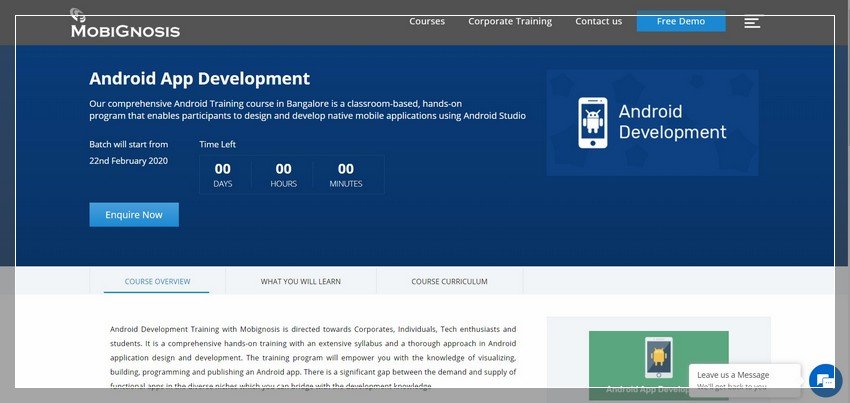
Task: Click the Batch will start from label
Action: point(128,144)
